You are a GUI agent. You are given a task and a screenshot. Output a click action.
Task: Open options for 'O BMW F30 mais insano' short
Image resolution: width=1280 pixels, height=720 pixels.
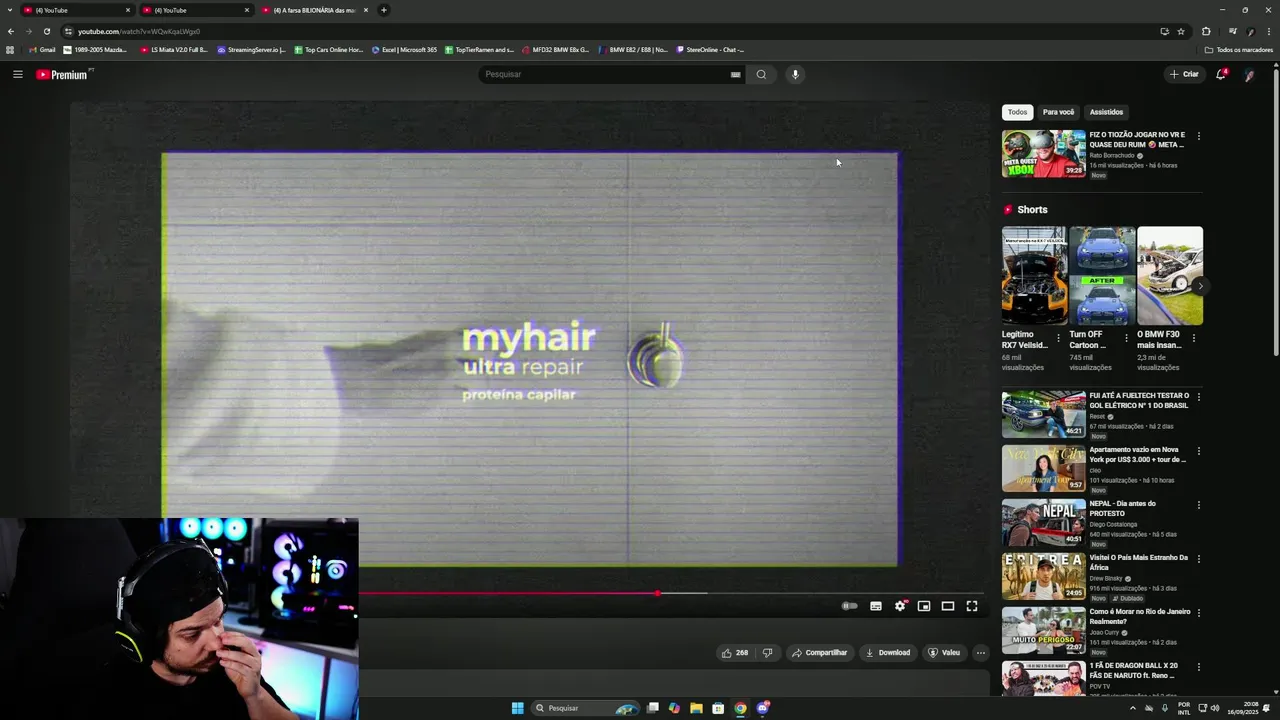[x=1193, y=338]
